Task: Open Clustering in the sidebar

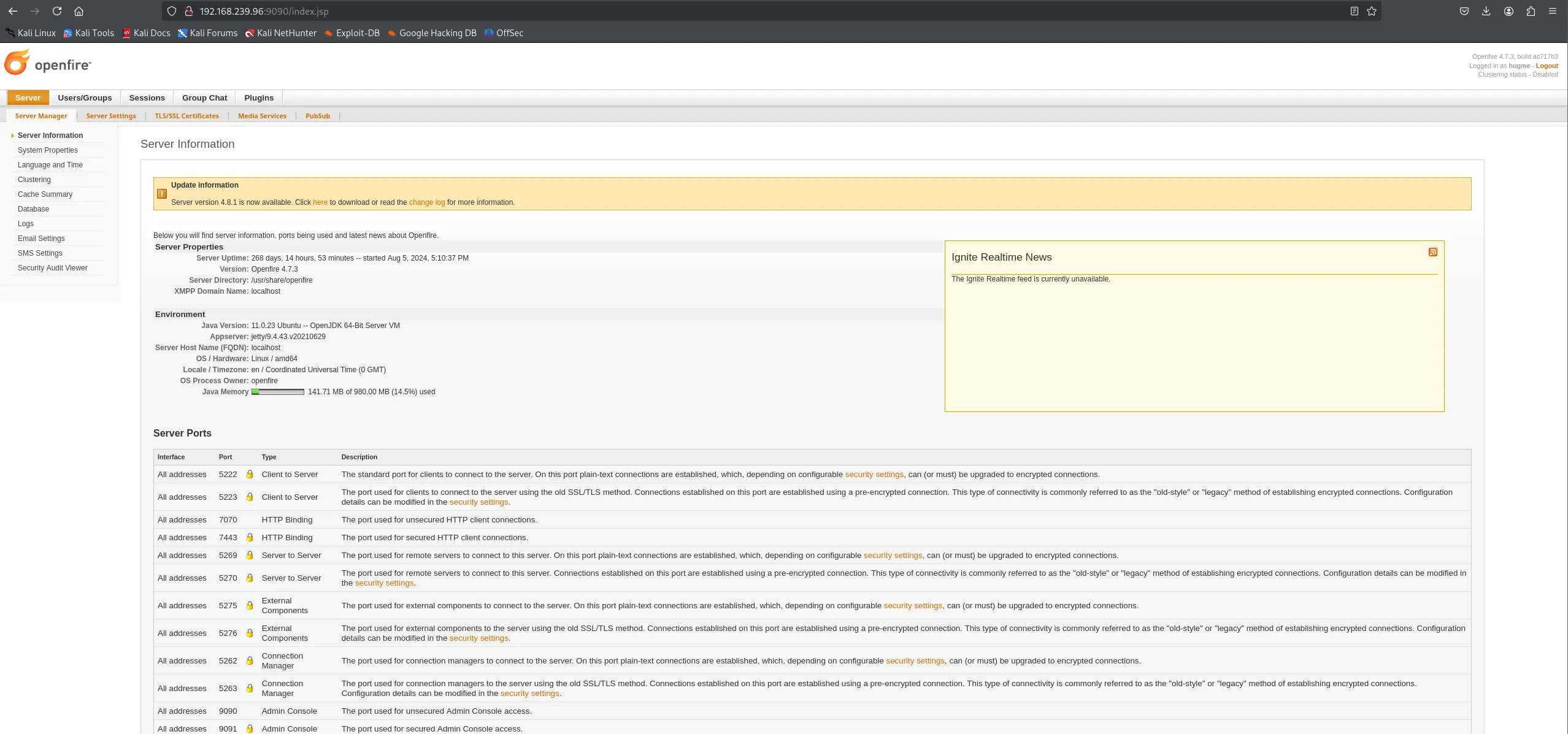Action: pos(34,180)
